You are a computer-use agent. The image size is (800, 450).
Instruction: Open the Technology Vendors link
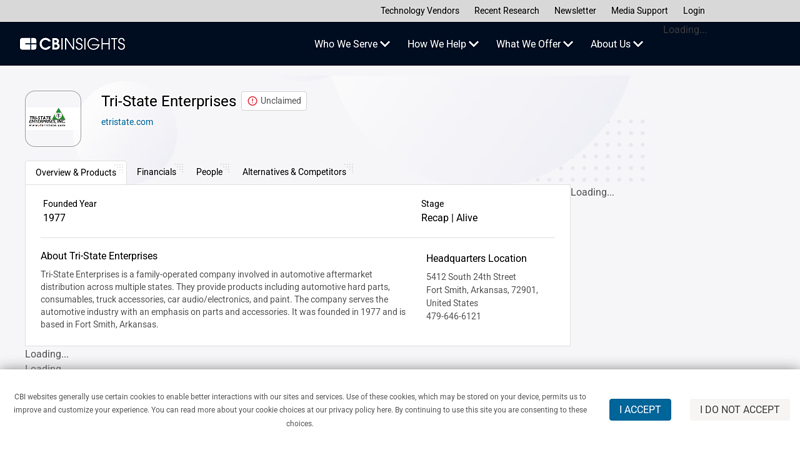point(419,11)
